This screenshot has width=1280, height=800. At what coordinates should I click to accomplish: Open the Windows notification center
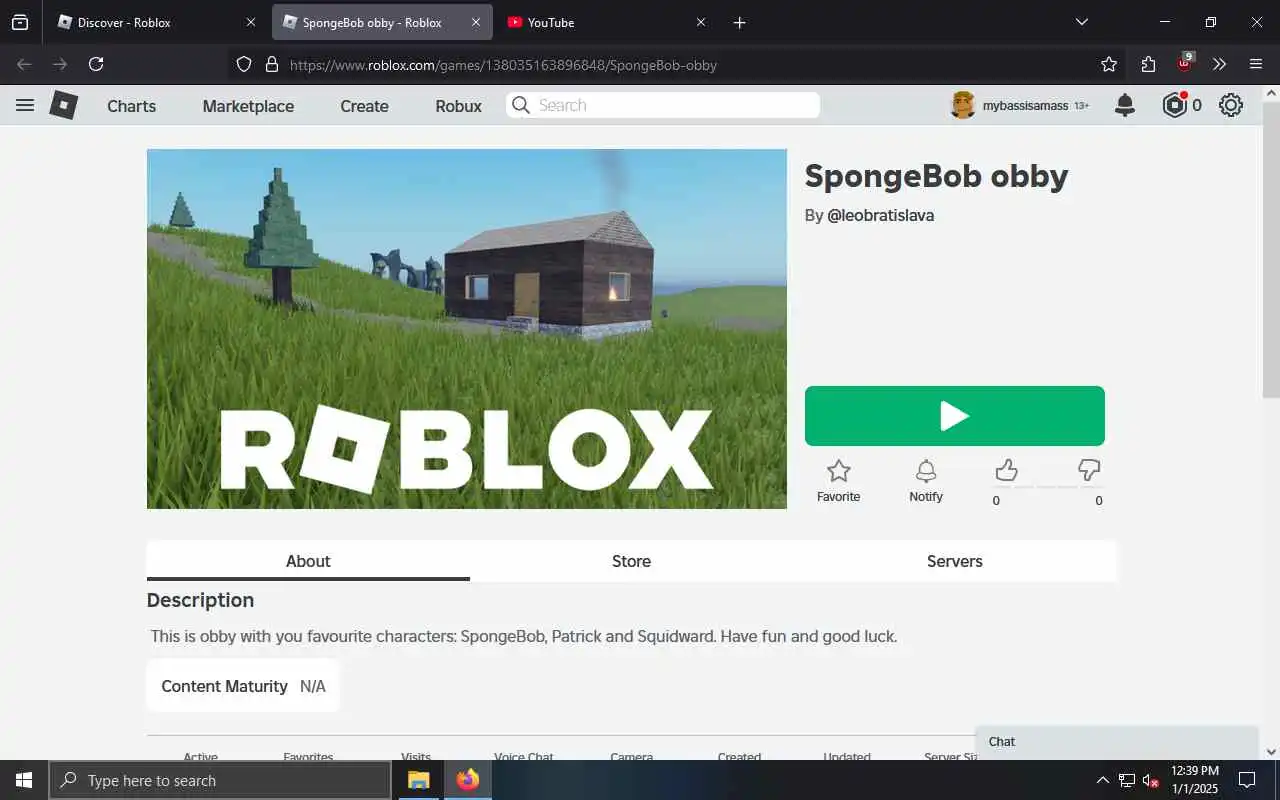tap(1247, 780)
